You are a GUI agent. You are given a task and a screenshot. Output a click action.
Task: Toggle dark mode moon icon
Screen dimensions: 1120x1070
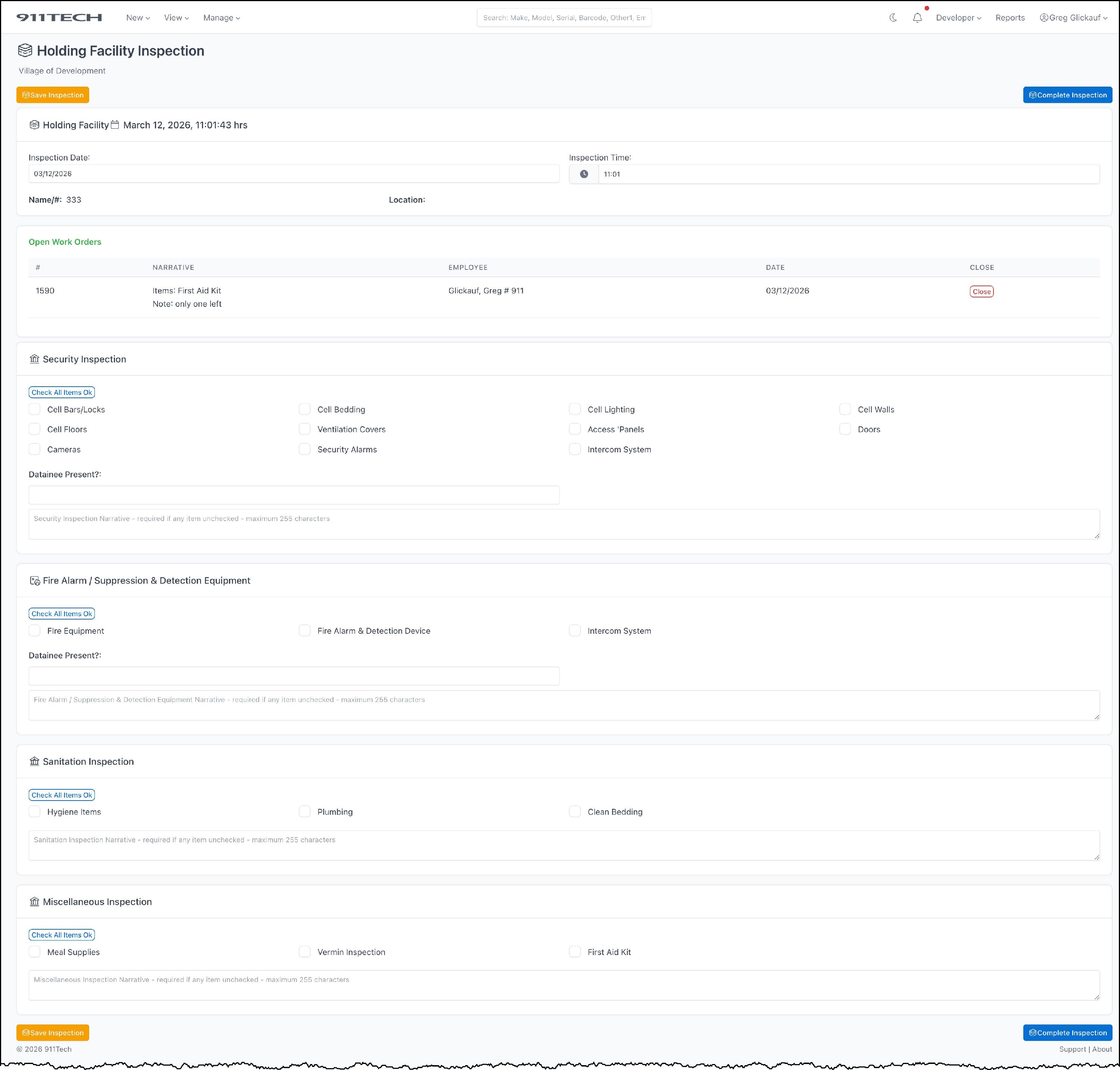tap(893, 18)
